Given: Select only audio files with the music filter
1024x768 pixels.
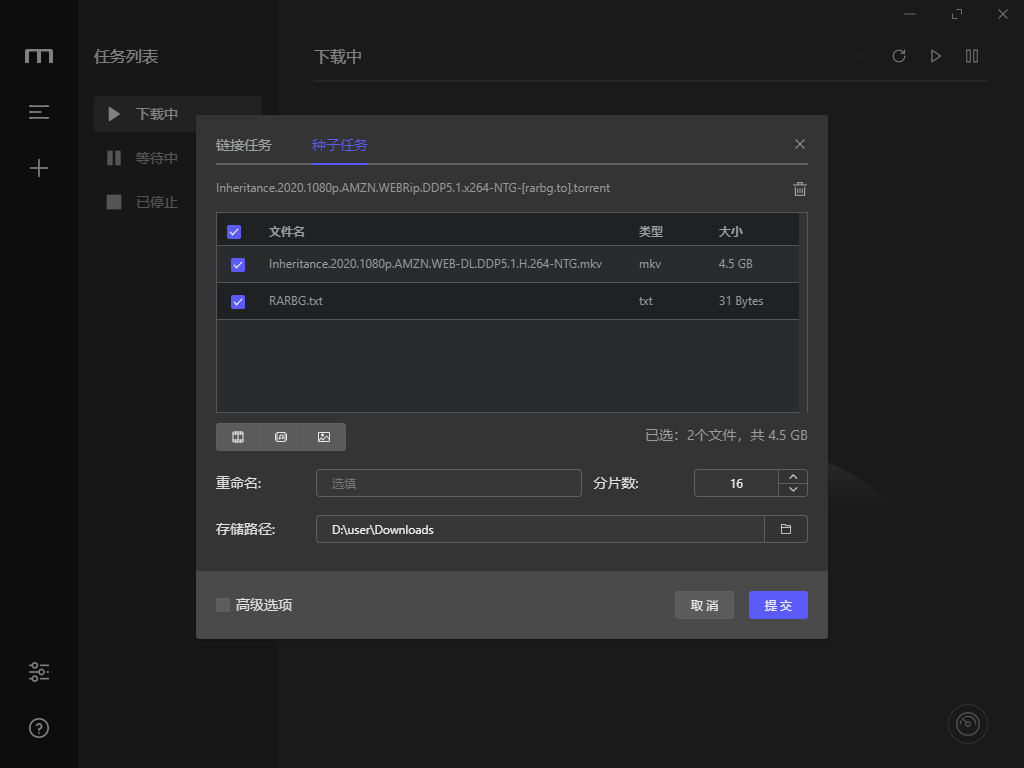Looking at the screenshot, I should 281,437.
